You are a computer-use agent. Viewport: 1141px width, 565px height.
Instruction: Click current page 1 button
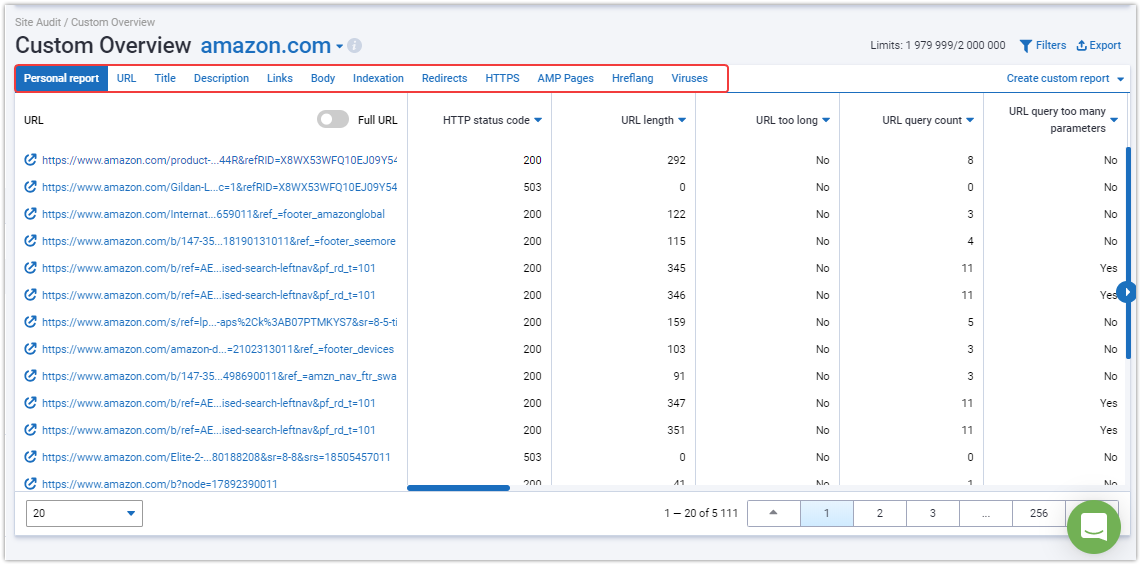click(x=827, y=513)
